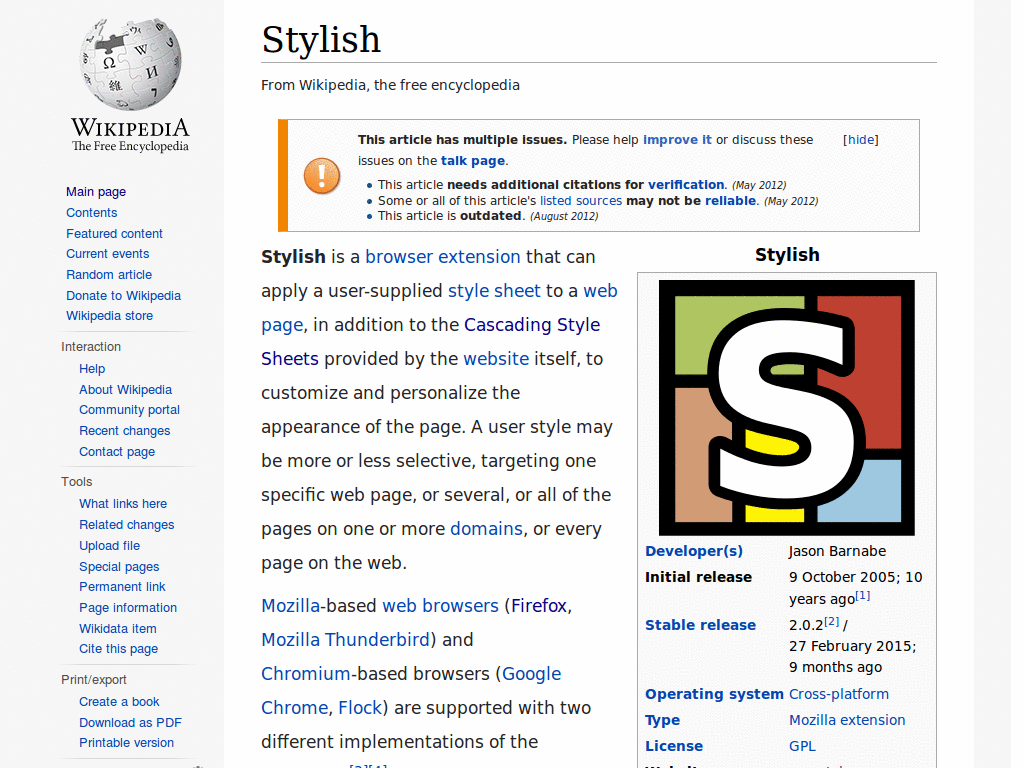
Task: Click Download as PDF
Action: point(130,723)
